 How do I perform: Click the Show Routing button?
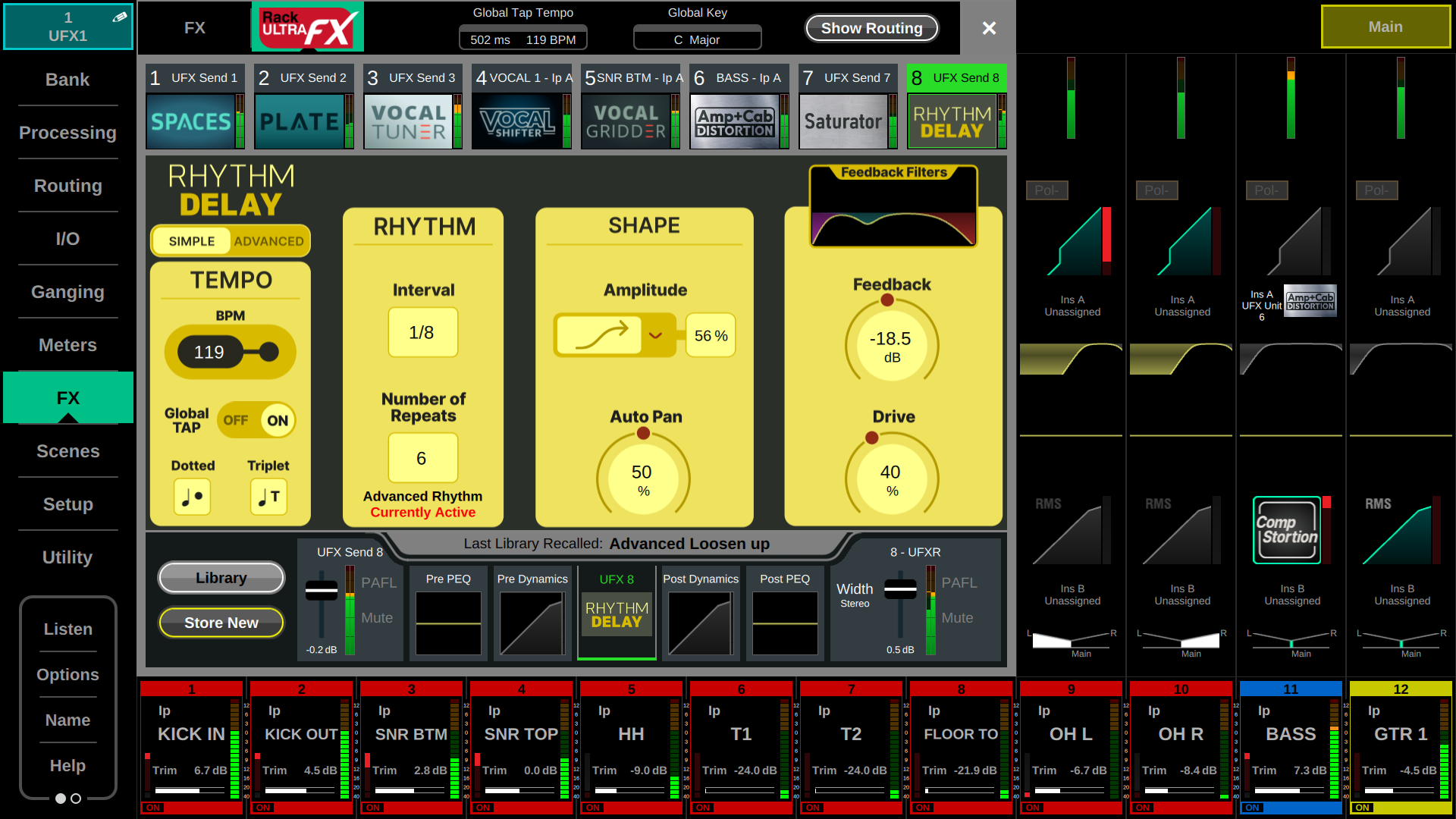(871, 28)
